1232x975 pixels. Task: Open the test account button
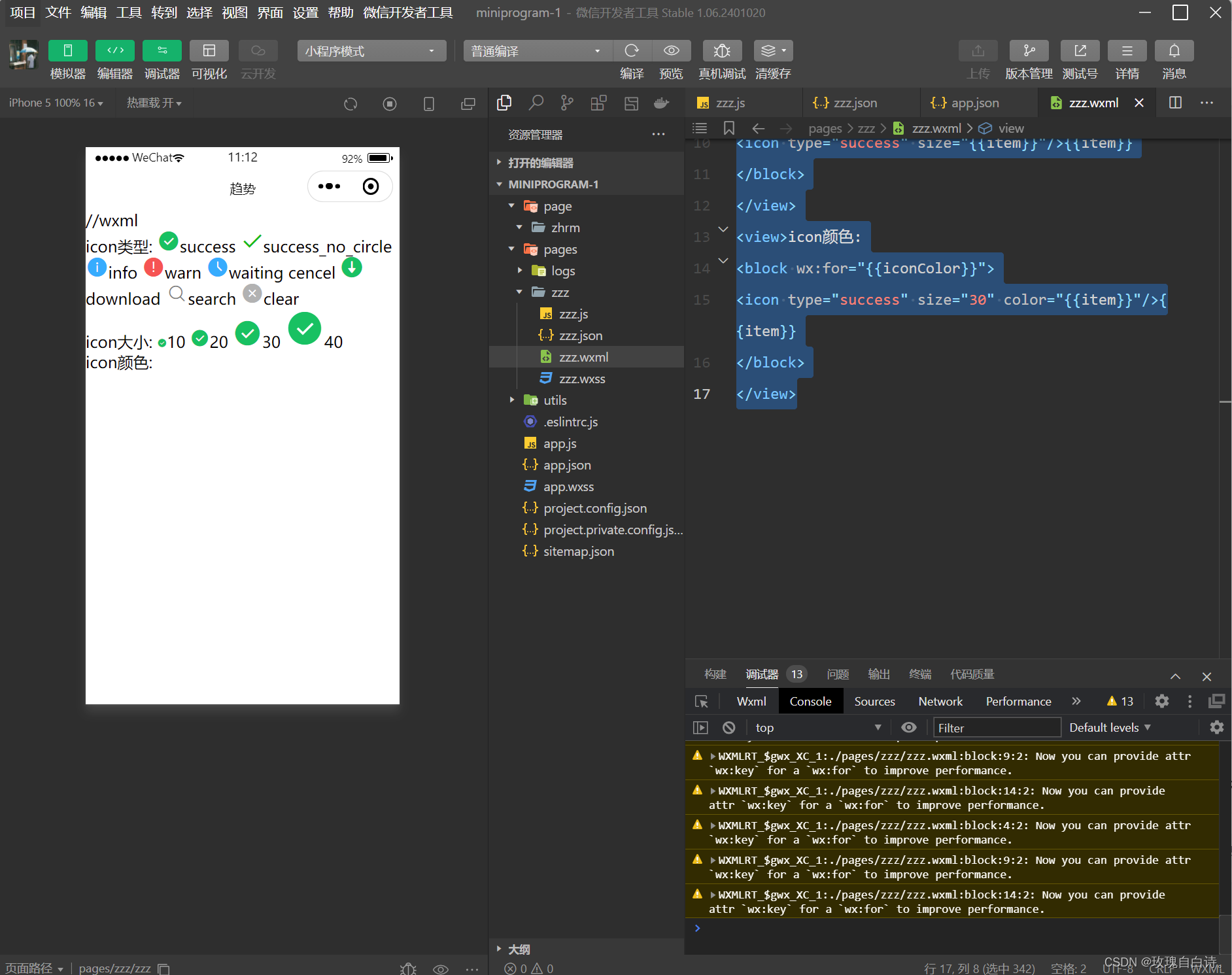tap(1080, 51)
